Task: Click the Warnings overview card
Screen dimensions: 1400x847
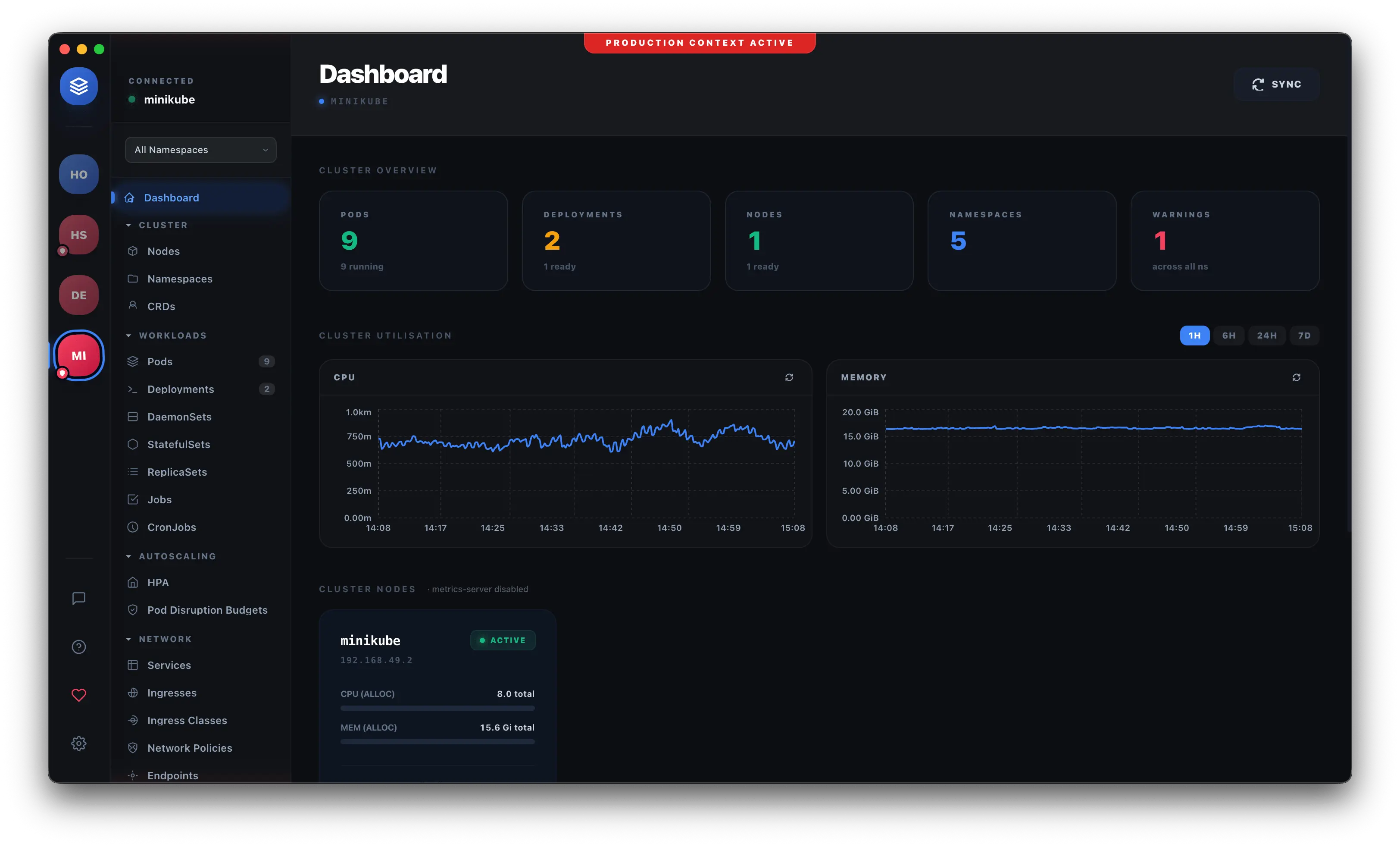Action: click(1225, 241)
